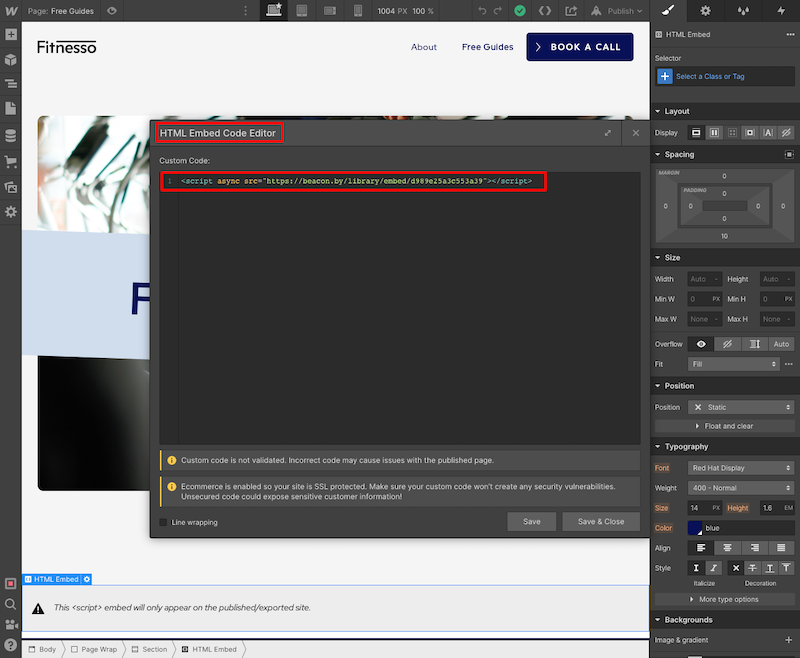This screenshot has width=800, height=658.
Task: Click the blue color swatch
Action: click(x=695, y=528)
